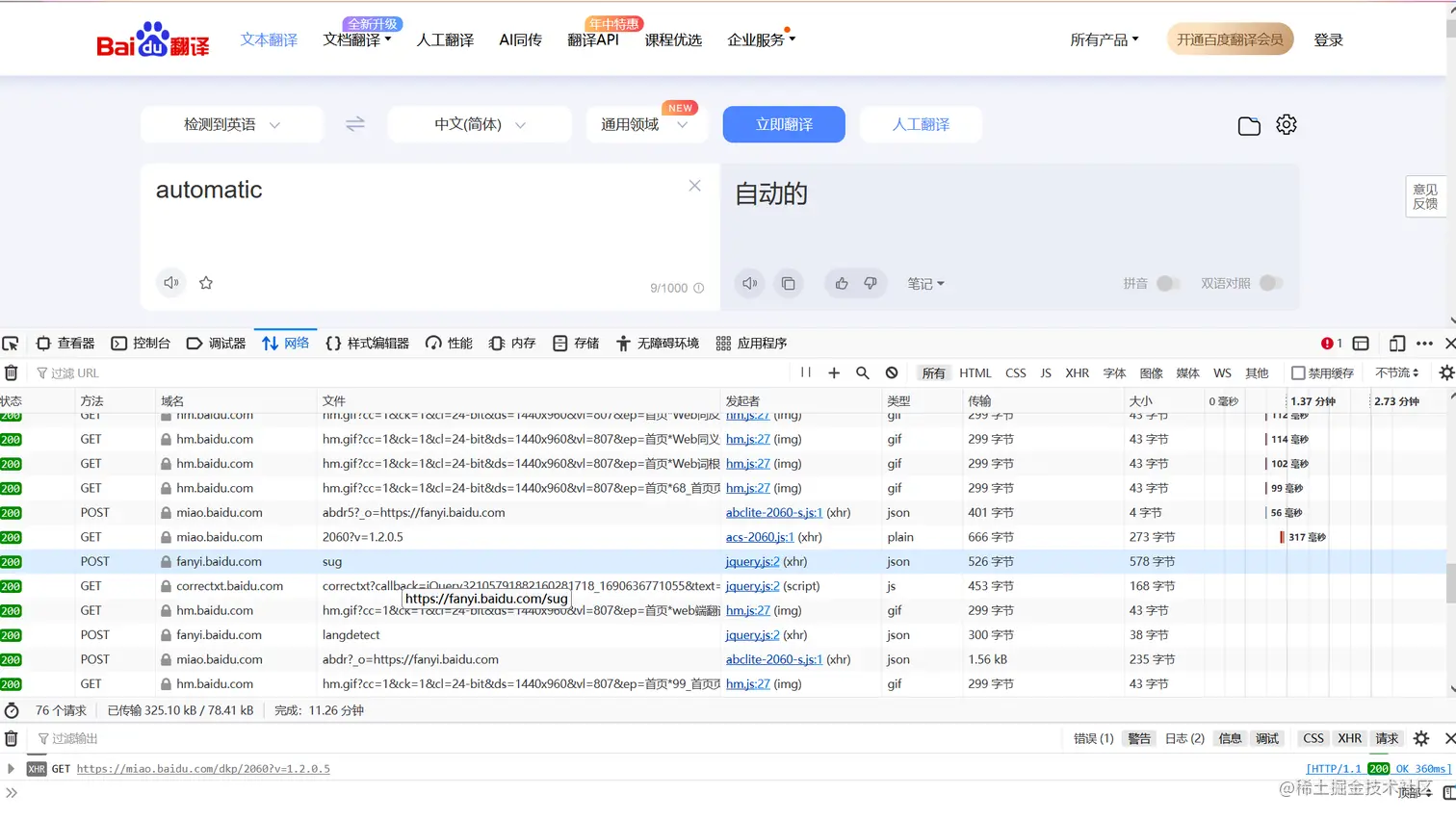The width and height of the screenshot is (1456, 820).
Task: Swap source and target languages
Action: (355, 124)
